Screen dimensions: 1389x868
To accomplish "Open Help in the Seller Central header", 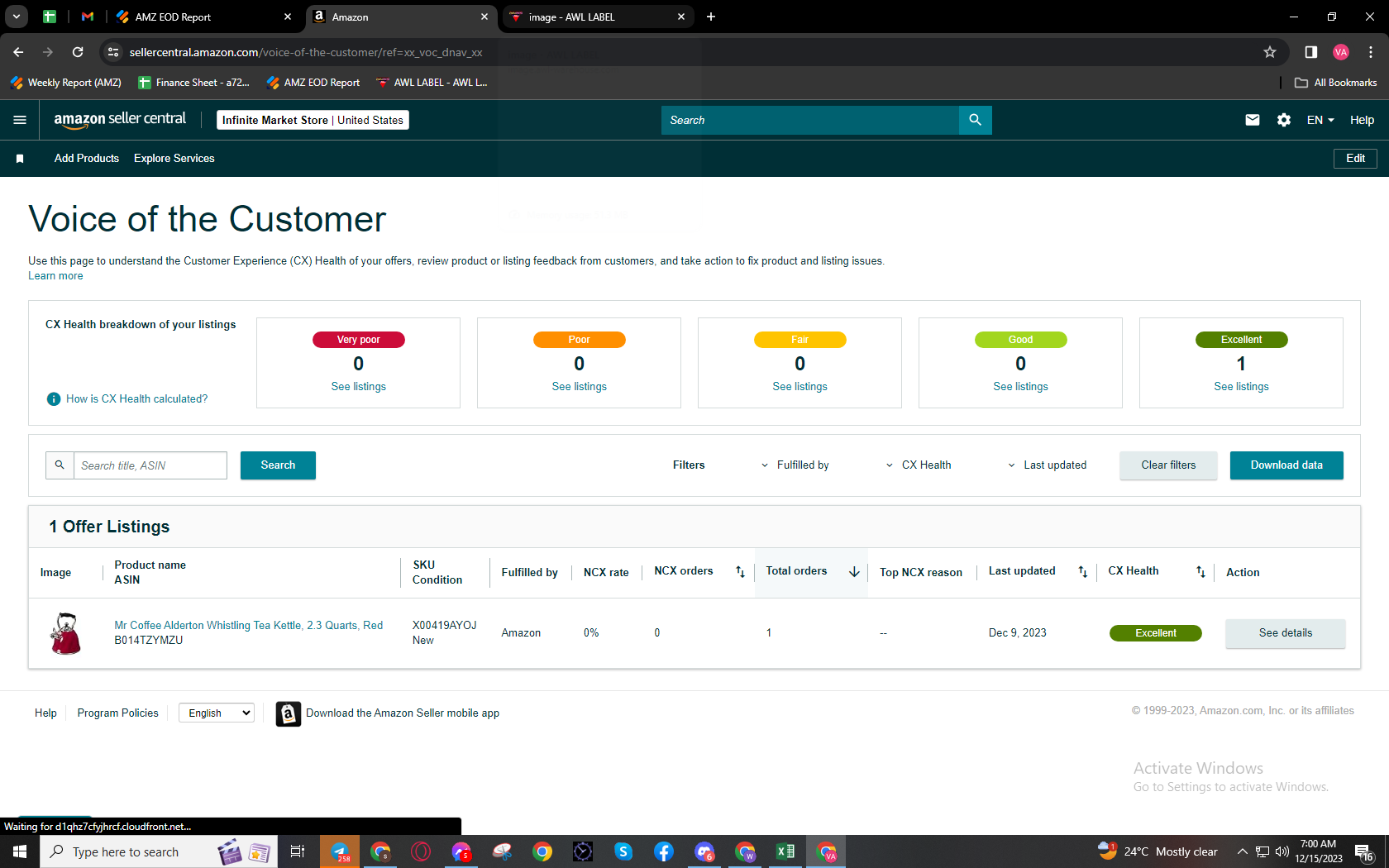I will pos(1362,120).
